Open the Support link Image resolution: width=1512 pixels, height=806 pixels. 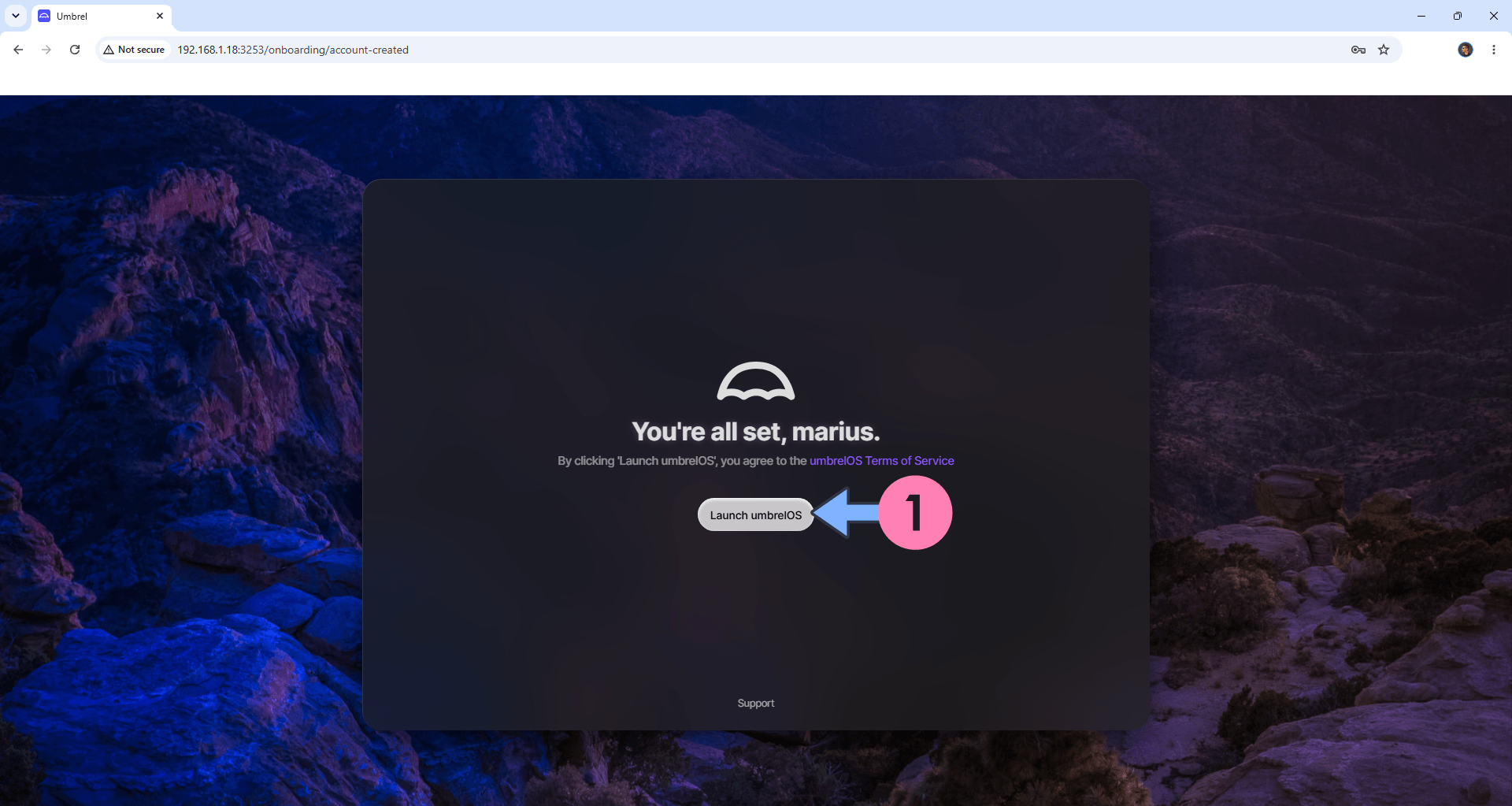click(755, 703)
